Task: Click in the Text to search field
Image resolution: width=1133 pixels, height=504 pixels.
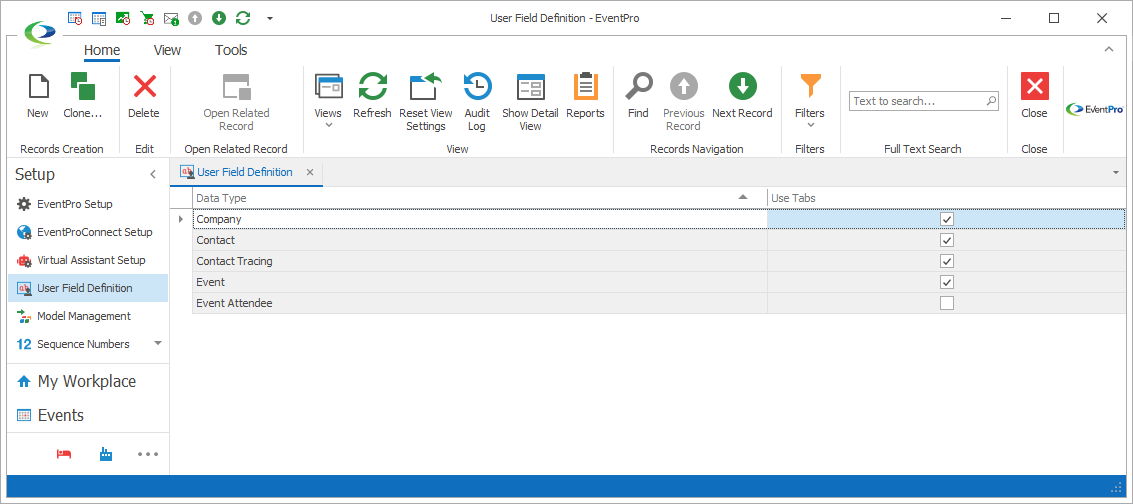Action: (918, 101)
